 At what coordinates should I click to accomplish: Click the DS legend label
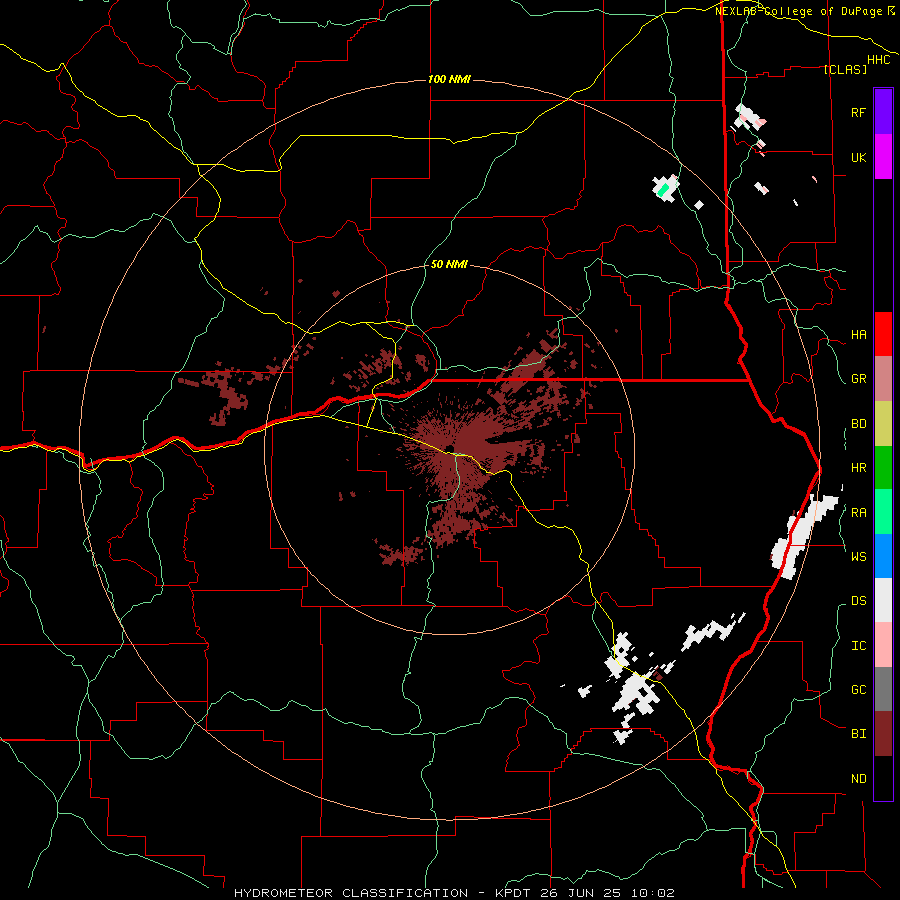click(x=858, y=600)
